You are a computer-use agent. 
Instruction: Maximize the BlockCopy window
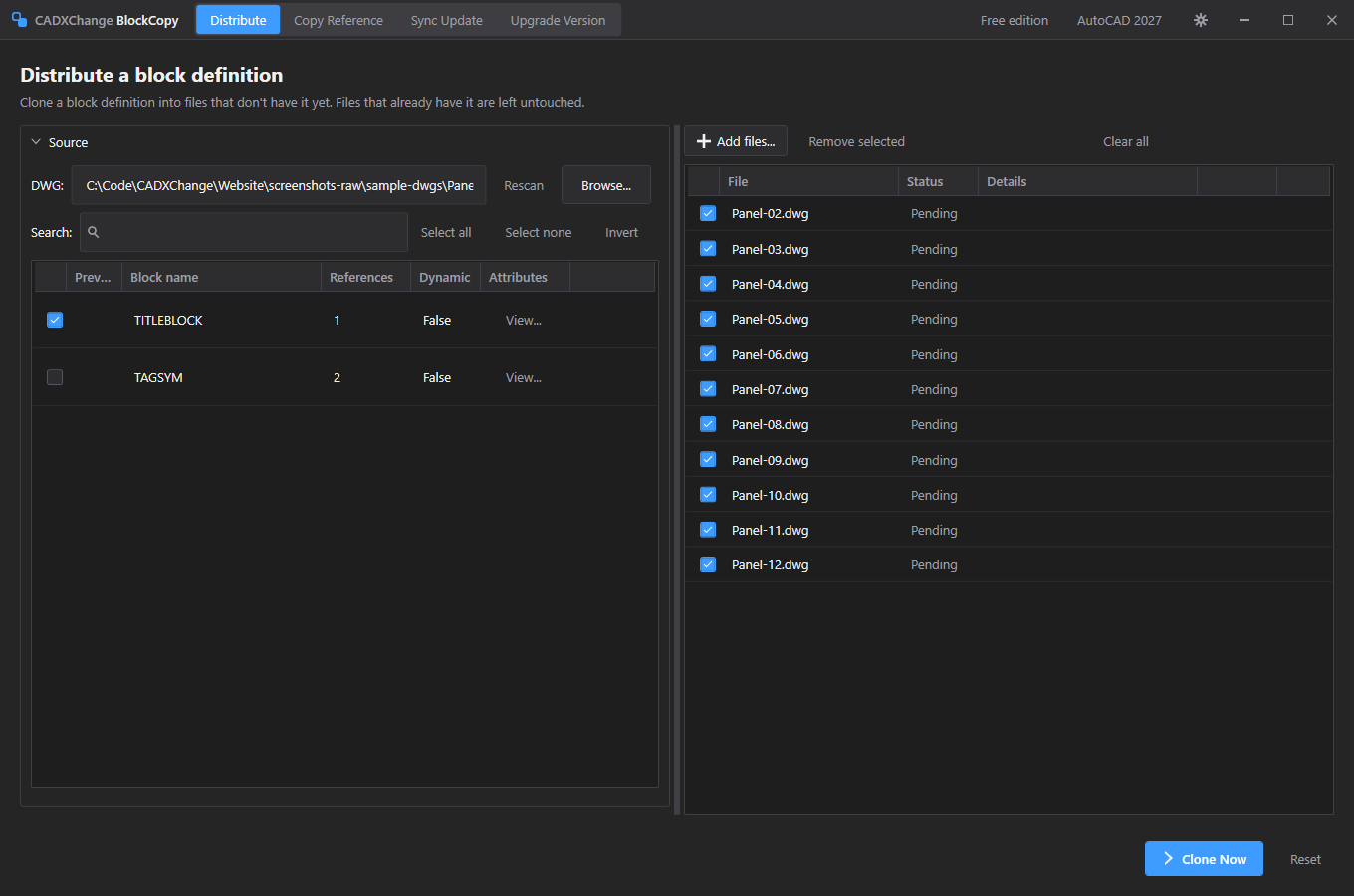pos(1288,20)
